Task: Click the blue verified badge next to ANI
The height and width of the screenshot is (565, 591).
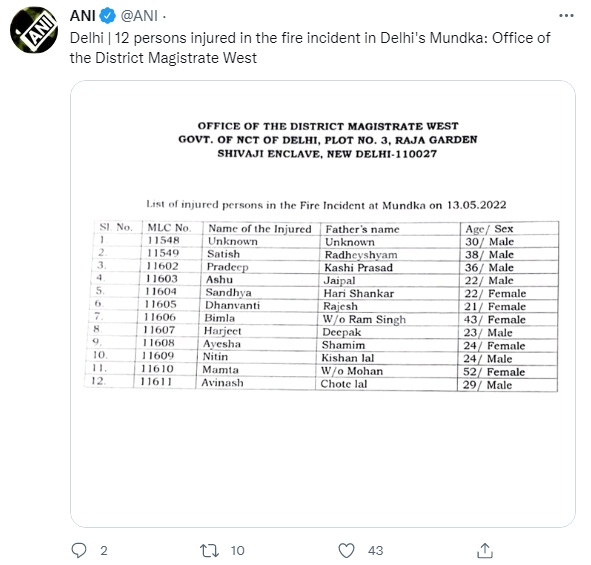Action: coord(107,16)
